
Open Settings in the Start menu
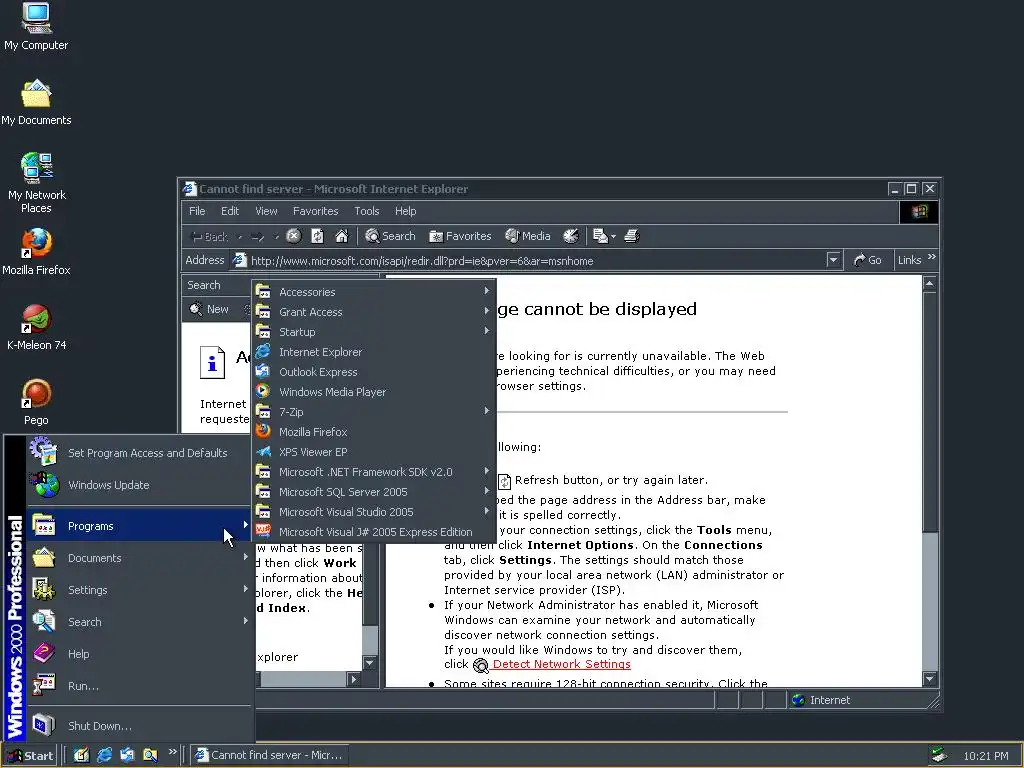pyautogui.click(x=139, y=590)
